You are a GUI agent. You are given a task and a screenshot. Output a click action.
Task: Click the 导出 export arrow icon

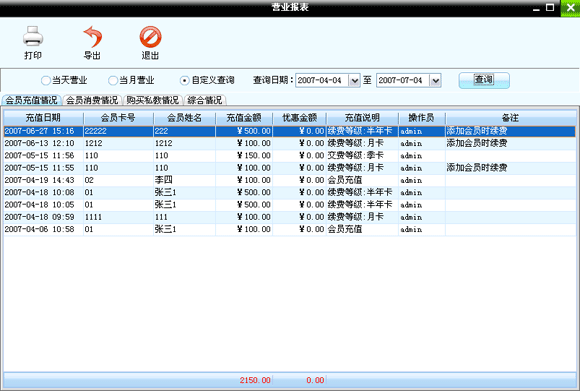(92, 37)
